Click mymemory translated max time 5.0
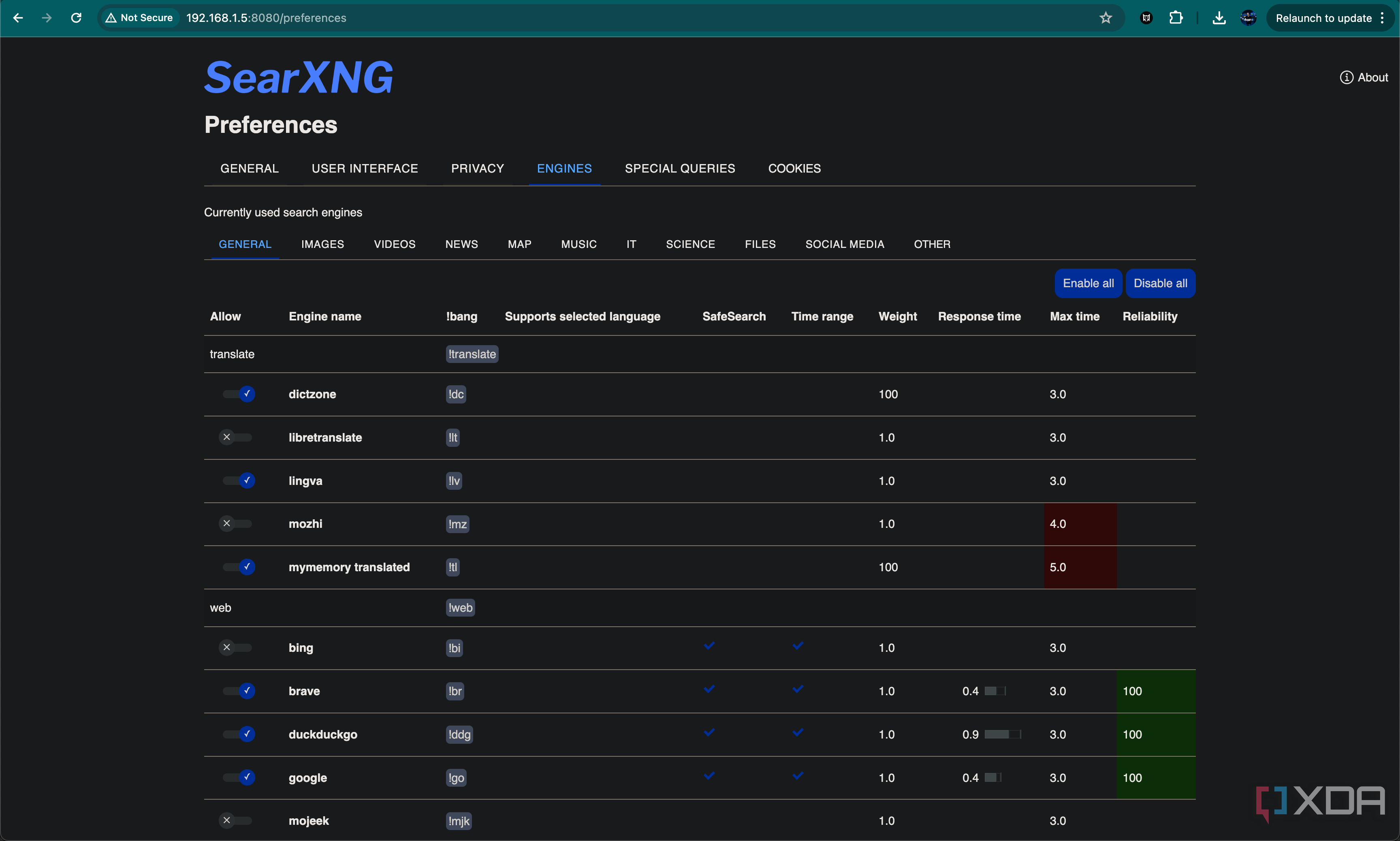 (1080, 567)
